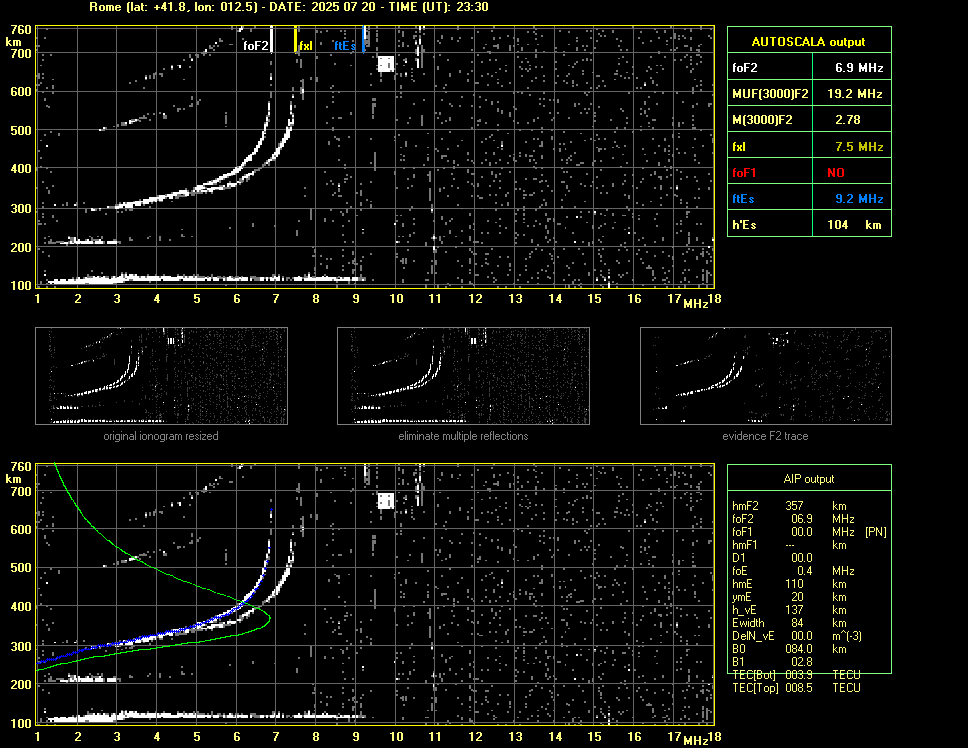
Task: Click the white foF2 marker label on top ionogram
Action: (x=256, y=46)
